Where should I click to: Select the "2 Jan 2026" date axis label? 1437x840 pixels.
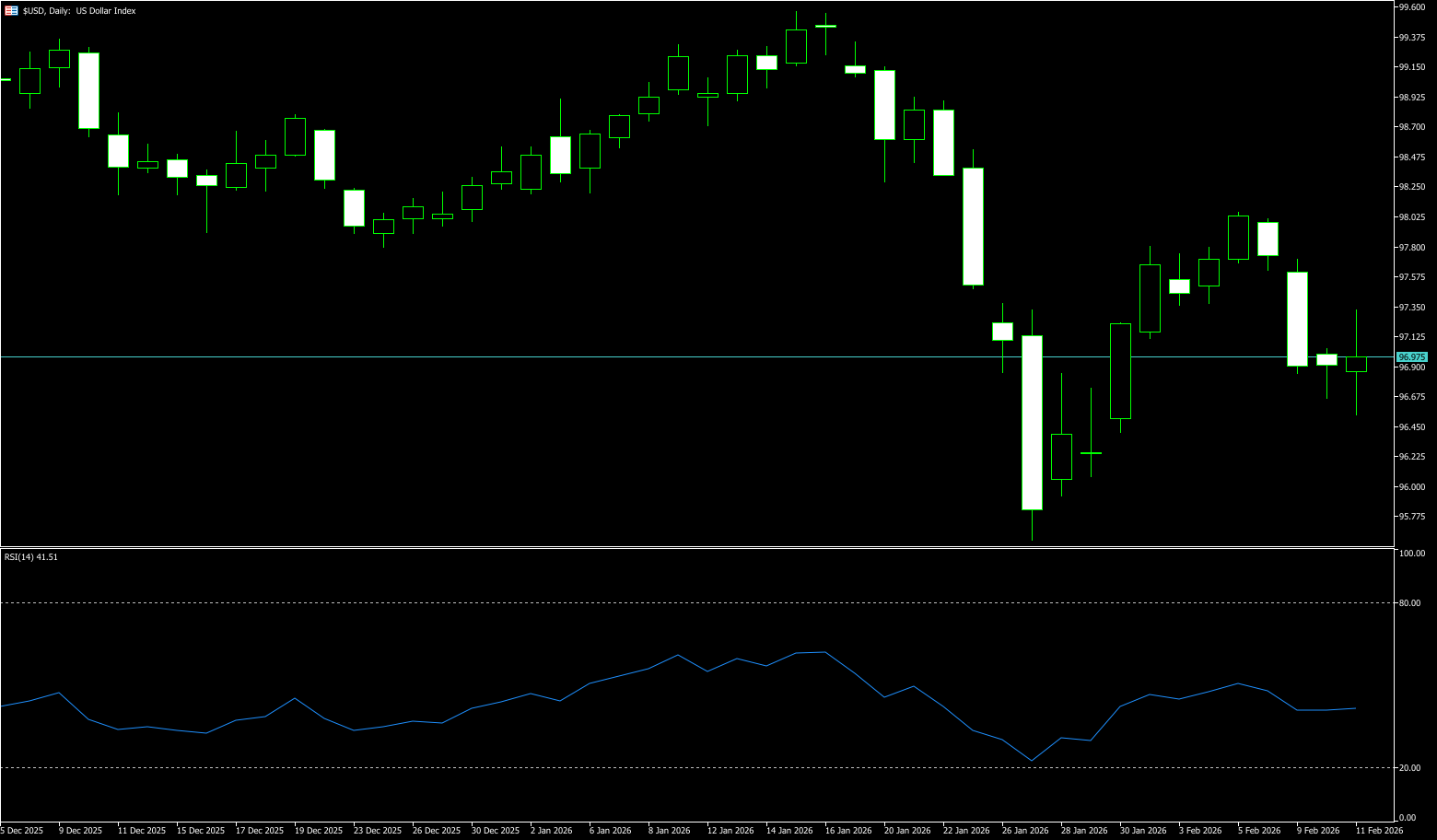click(551, 831)
